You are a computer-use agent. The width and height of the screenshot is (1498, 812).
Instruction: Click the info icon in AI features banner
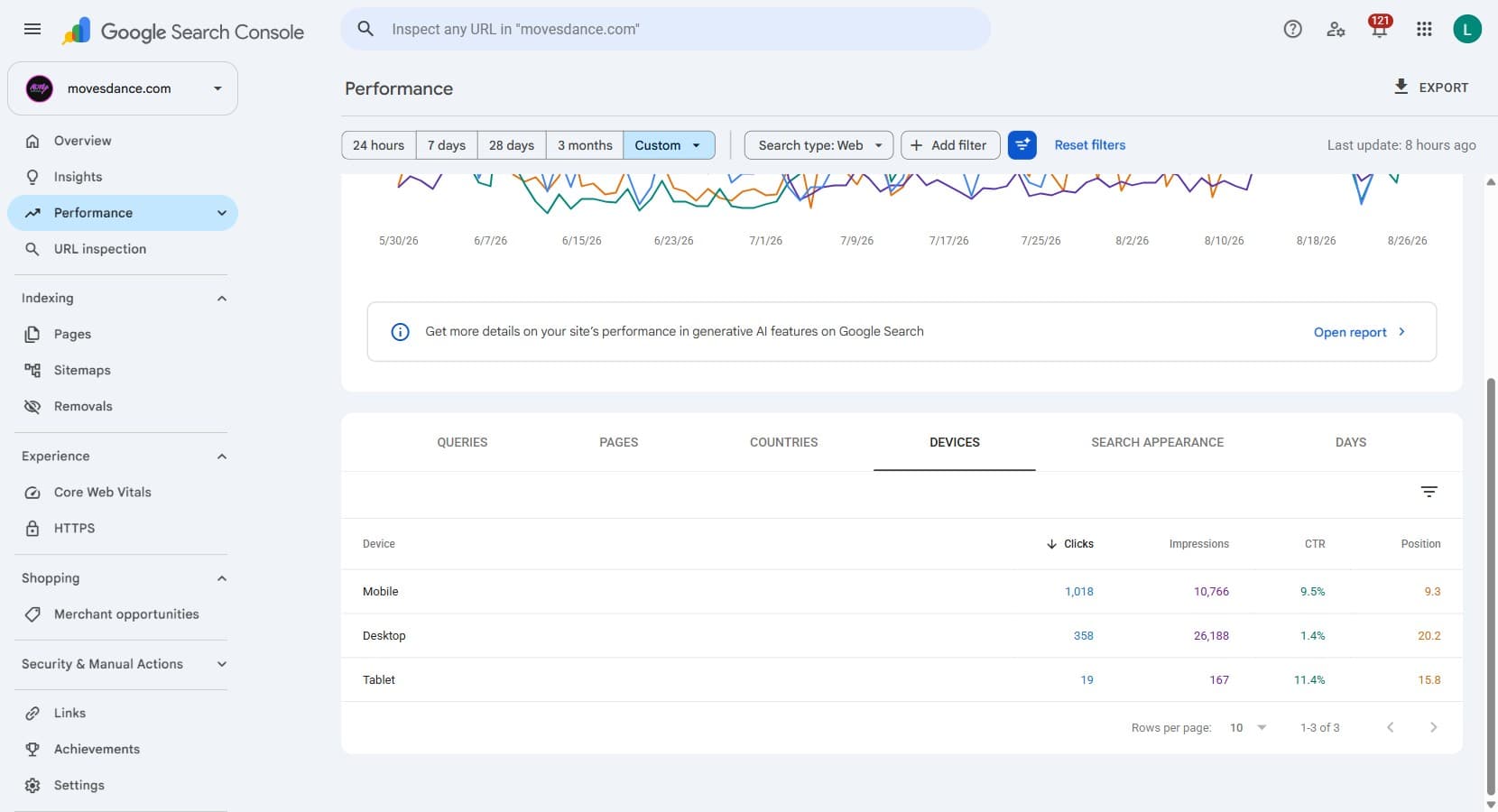coord(400,332)
